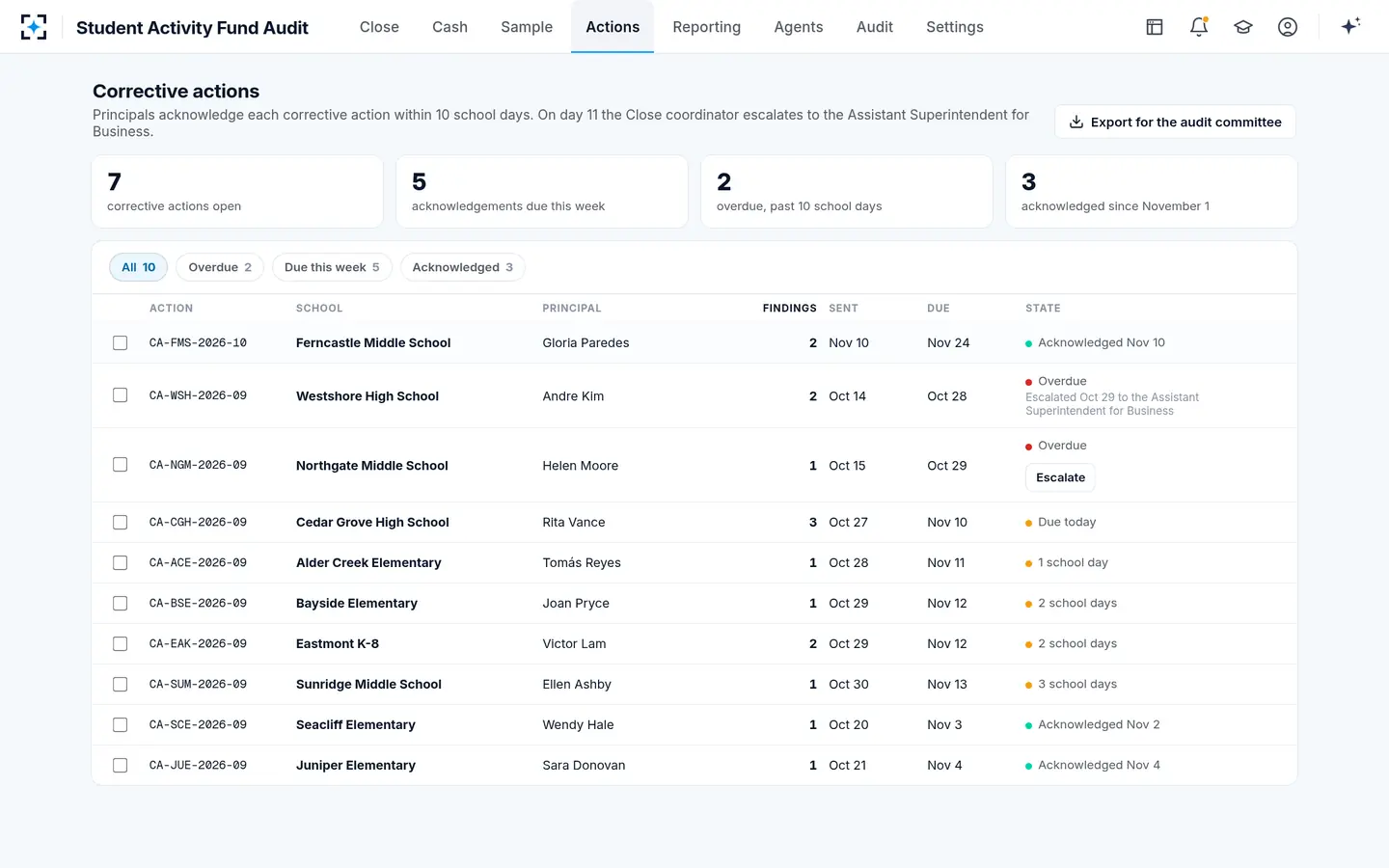This screenshot has height=868, width=1389.
Task: Check the Northgate Middle School row
Action: tap(121, 465)
